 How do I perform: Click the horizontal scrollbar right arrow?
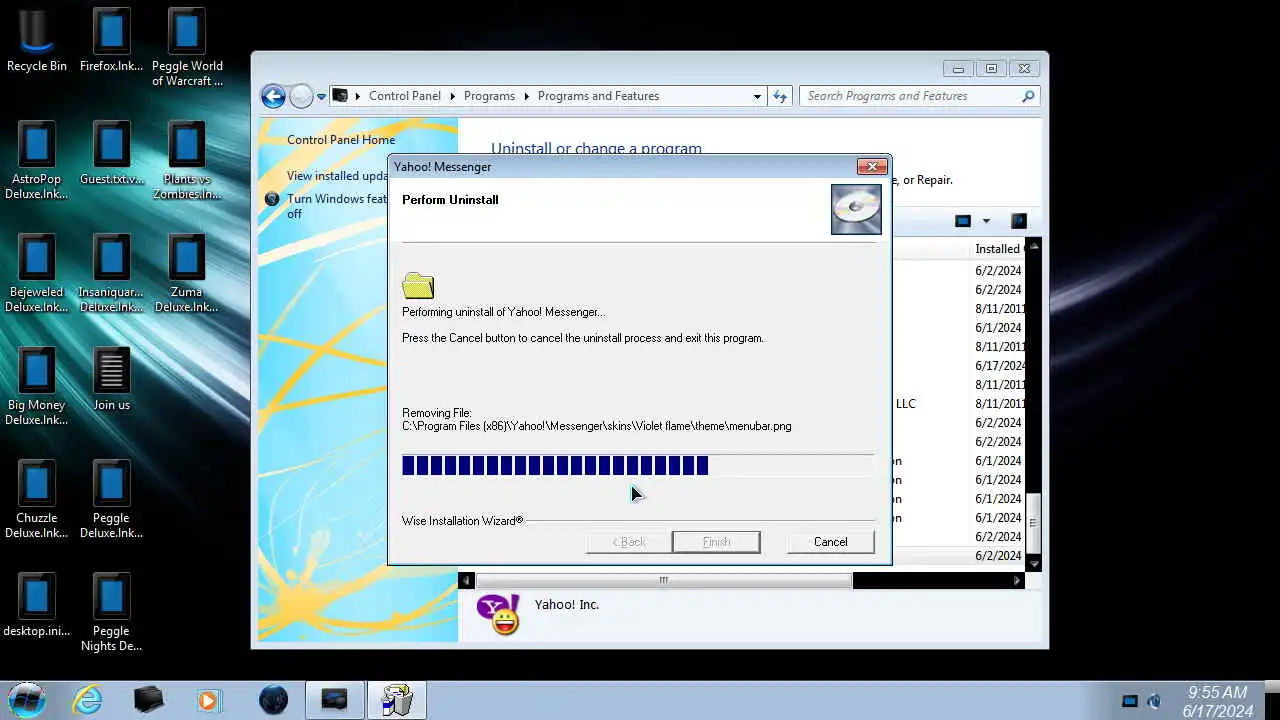(x=1017, y=580)
